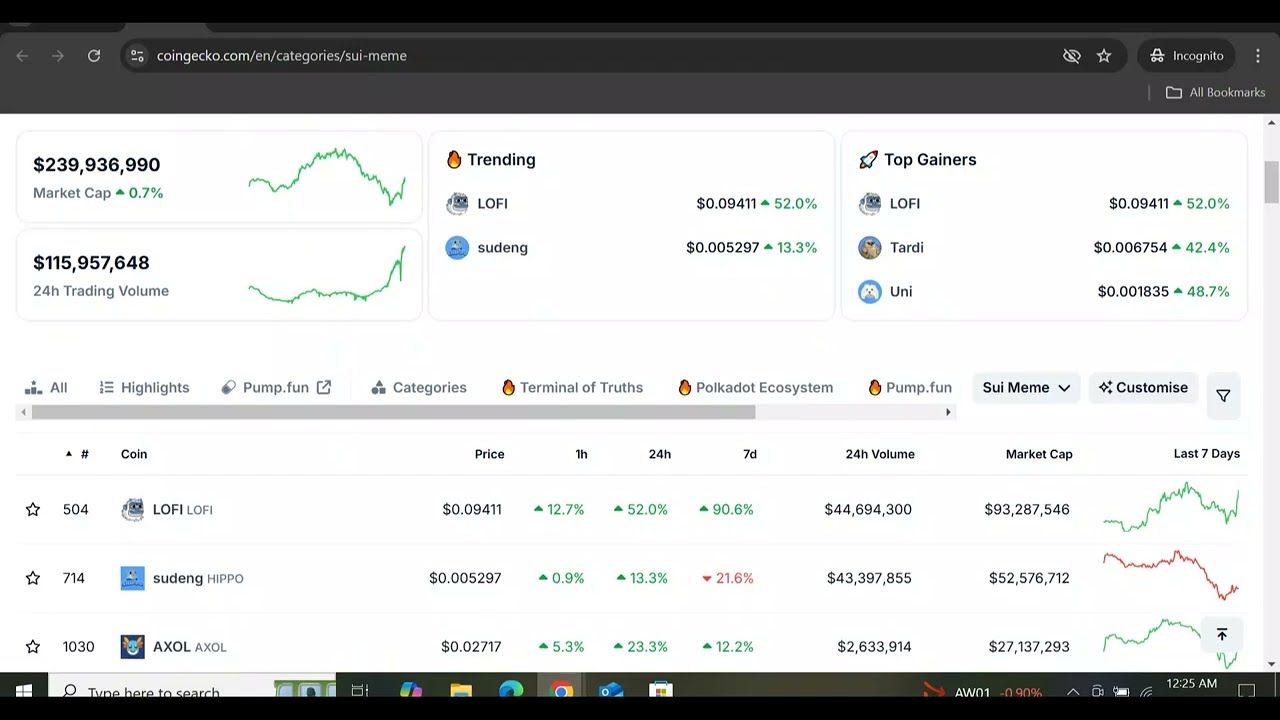Click the address bar URL

[x=282, y=56]
